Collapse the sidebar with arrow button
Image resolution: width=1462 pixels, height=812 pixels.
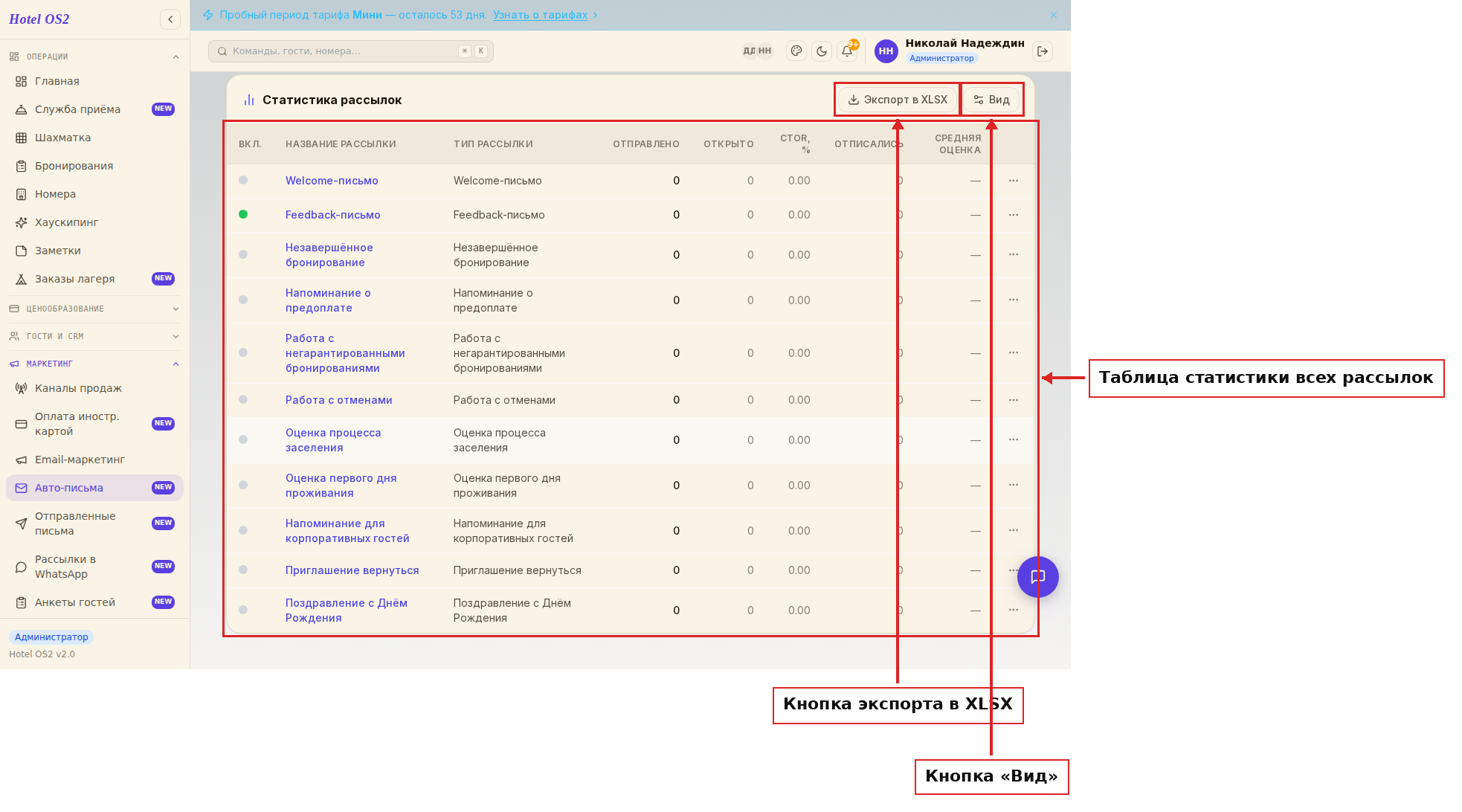coord(170,19)
